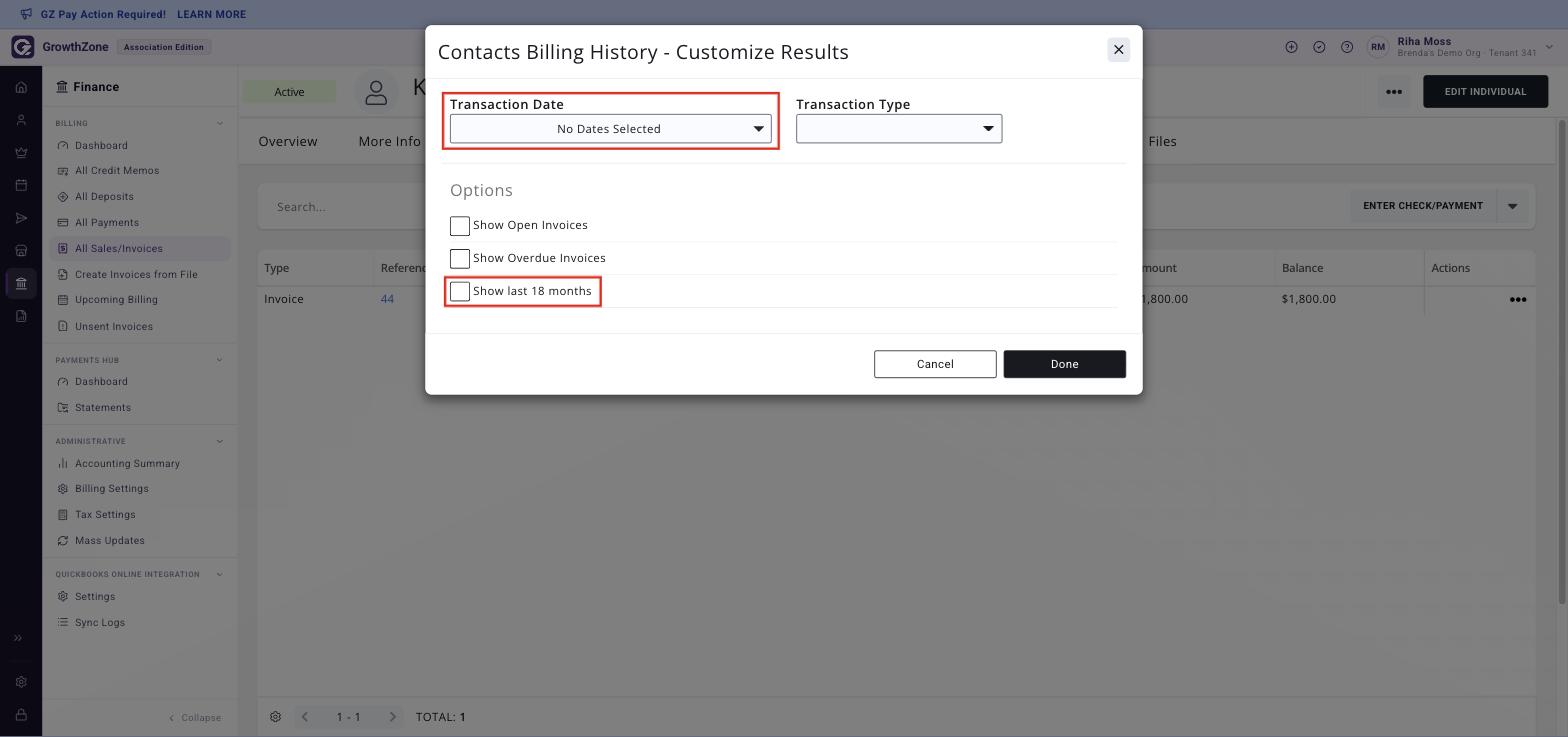This screenshot has width=1568, height=737.
Task: Open Billing Dashboard in sidebar
Action: click(101, 146)
